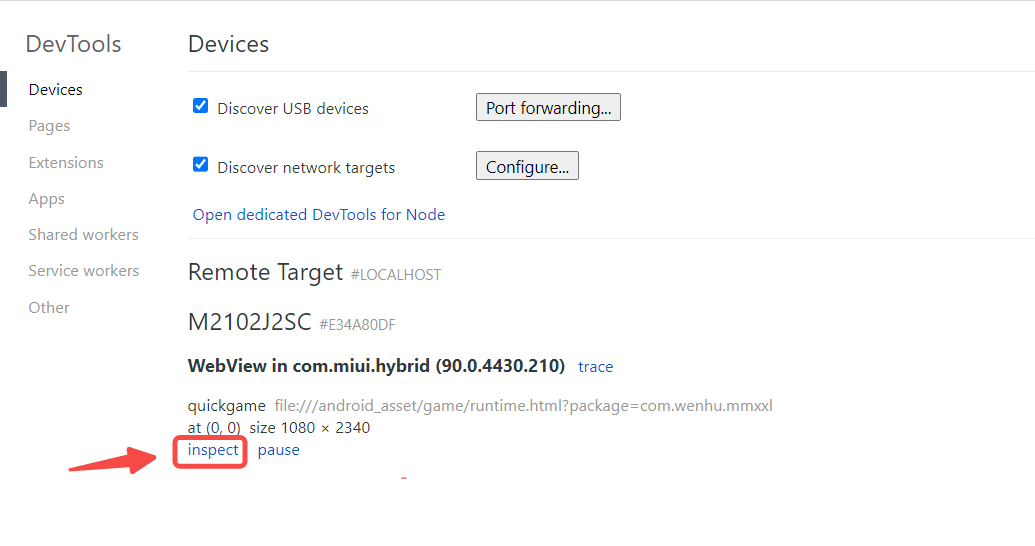This screenshot has width=1035, height=546.
Task: Click the Port forwarding... button
Action: tap(548, 108)
